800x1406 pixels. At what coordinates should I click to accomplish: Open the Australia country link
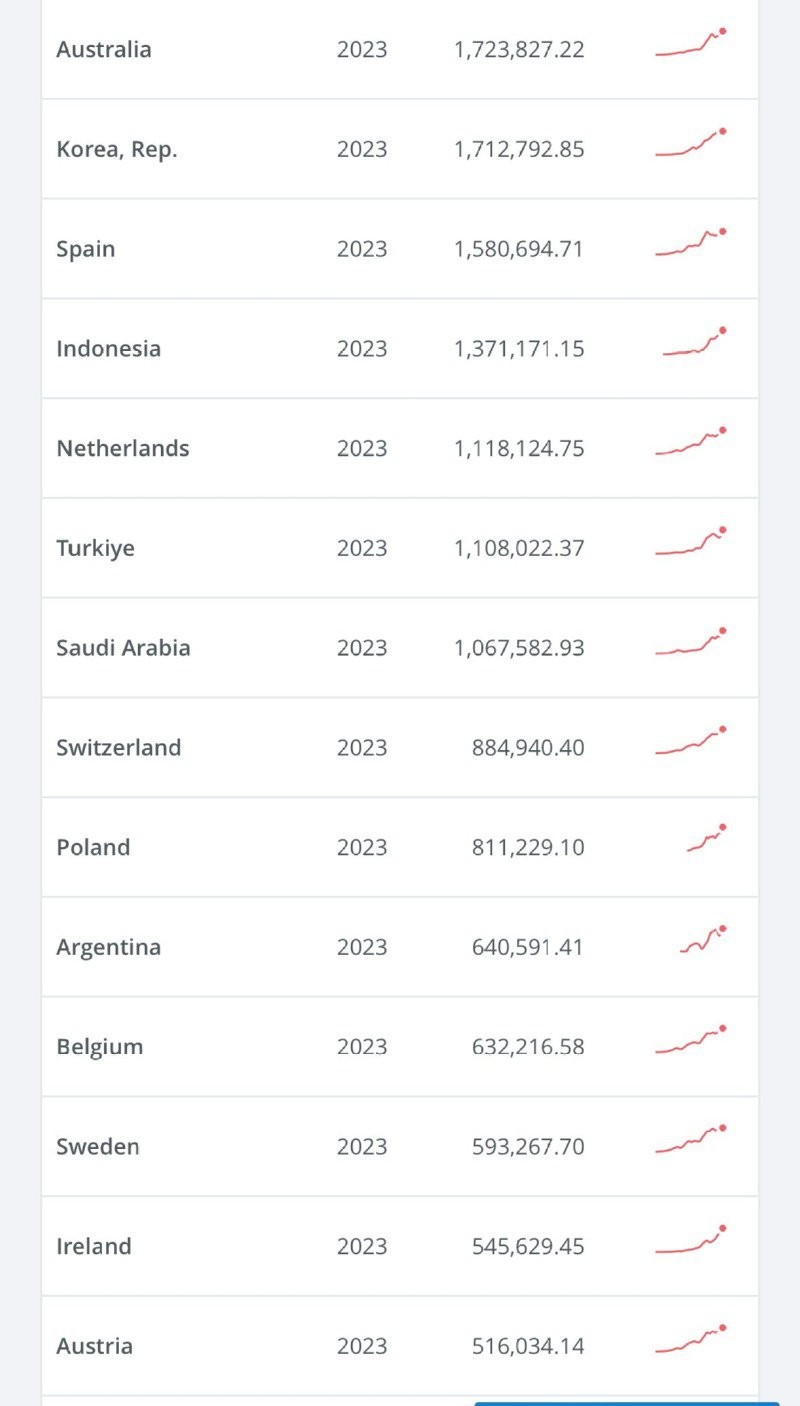point(104,49)
